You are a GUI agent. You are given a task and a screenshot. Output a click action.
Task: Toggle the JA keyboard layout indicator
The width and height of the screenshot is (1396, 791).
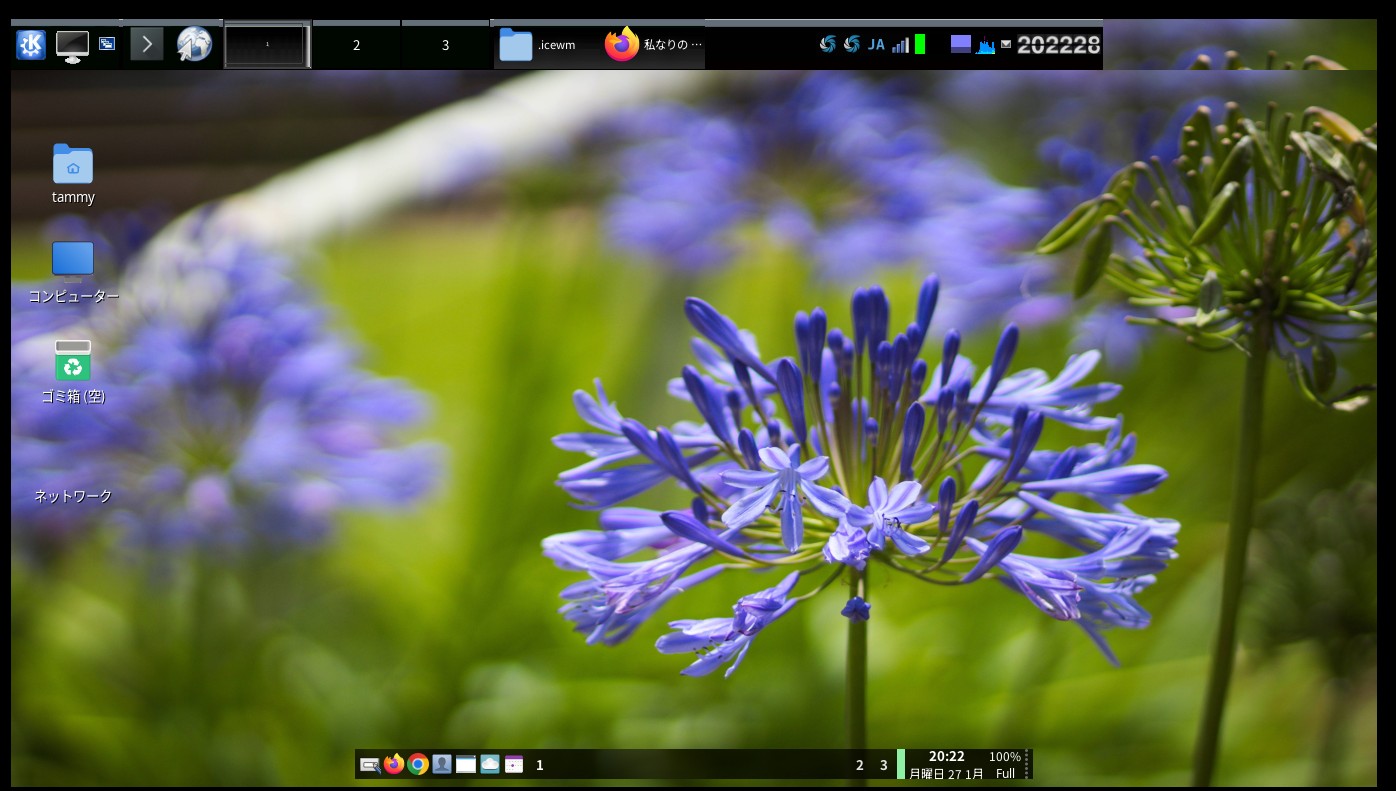pyautogui.click(x=876, y=44)
